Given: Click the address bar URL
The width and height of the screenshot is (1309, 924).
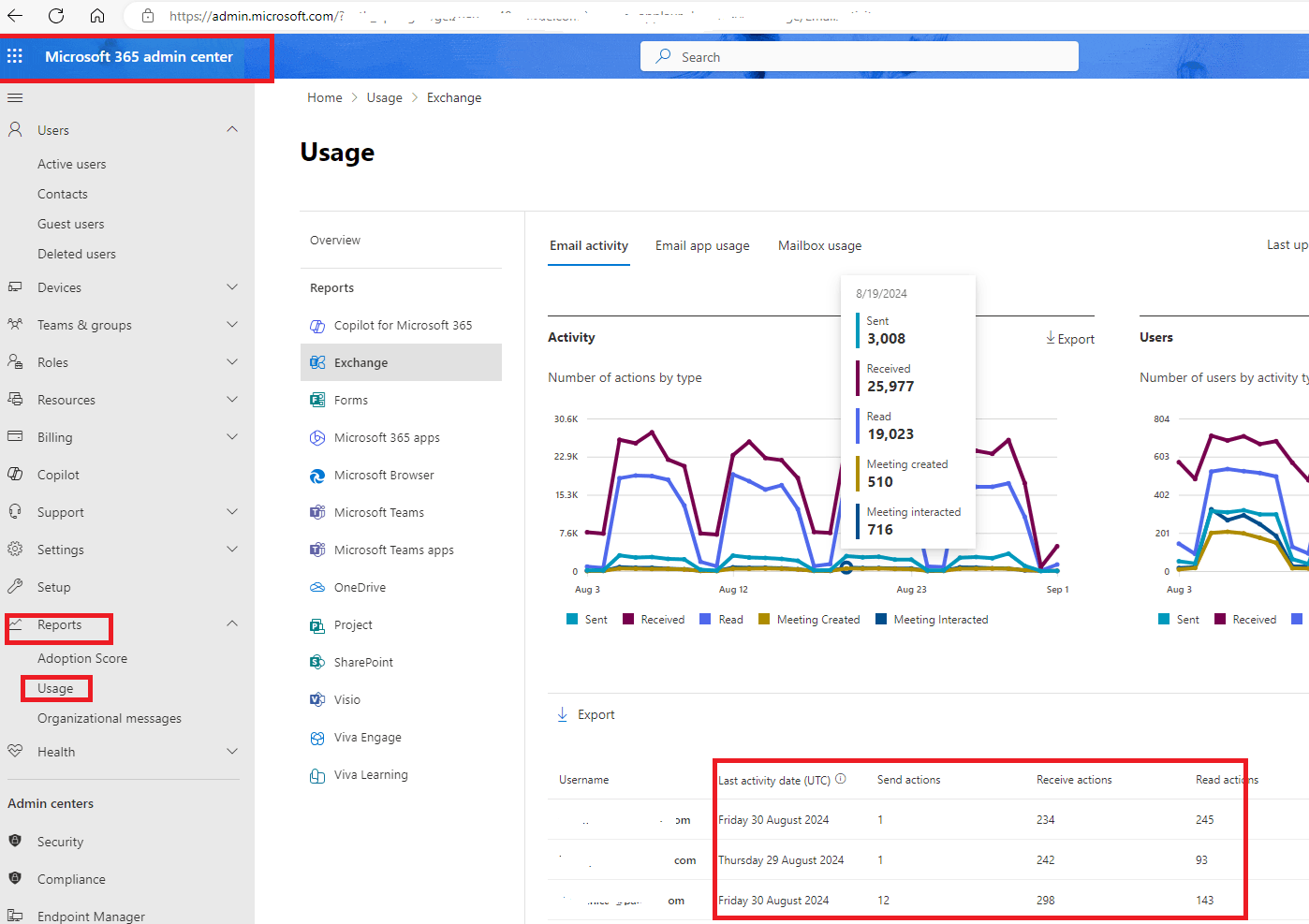Looking at the screenshot, I should [x=257, y=16].
